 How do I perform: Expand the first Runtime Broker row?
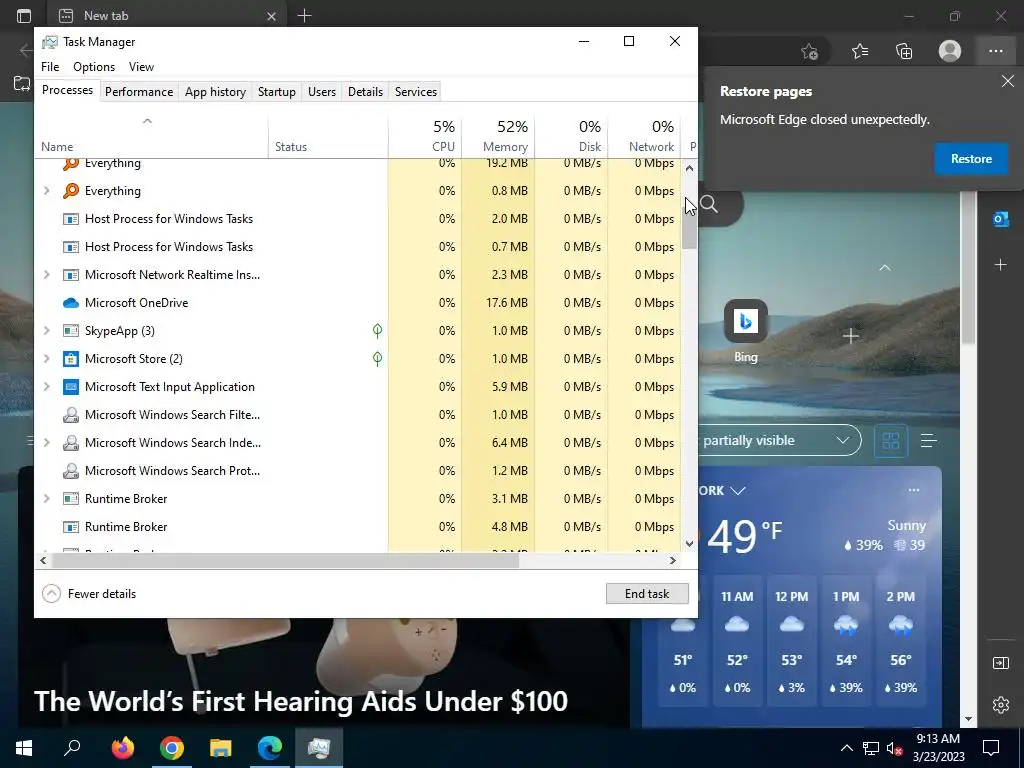tap(46, 499)
